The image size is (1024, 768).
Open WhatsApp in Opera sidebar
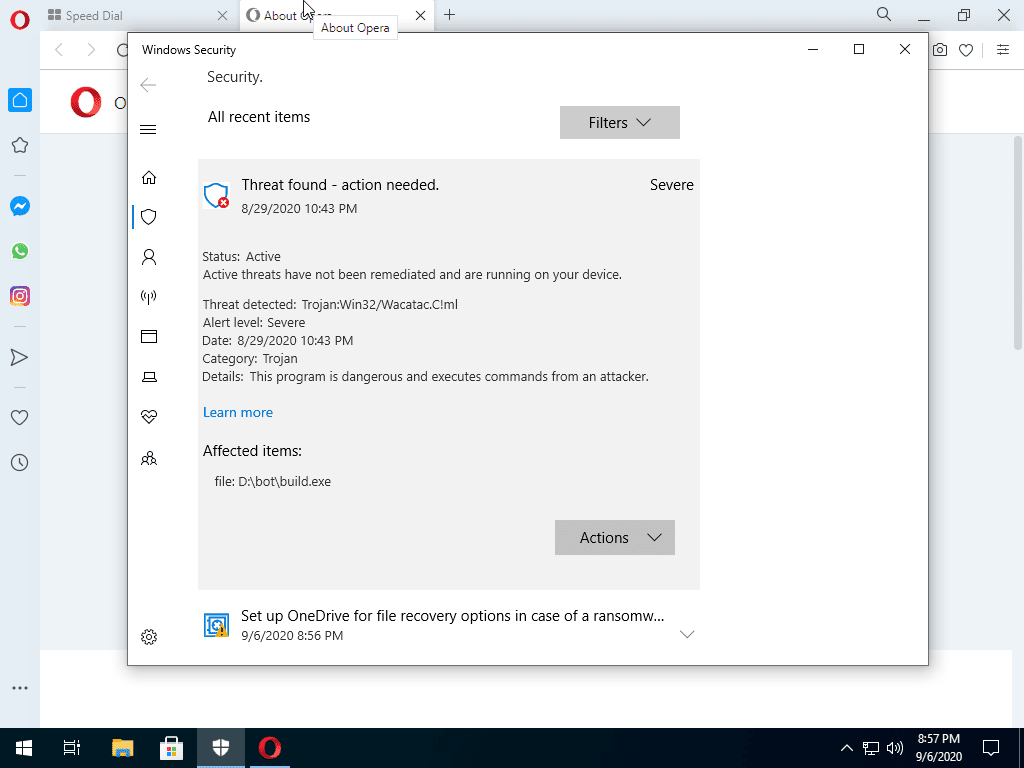click(x=19, y=251)
